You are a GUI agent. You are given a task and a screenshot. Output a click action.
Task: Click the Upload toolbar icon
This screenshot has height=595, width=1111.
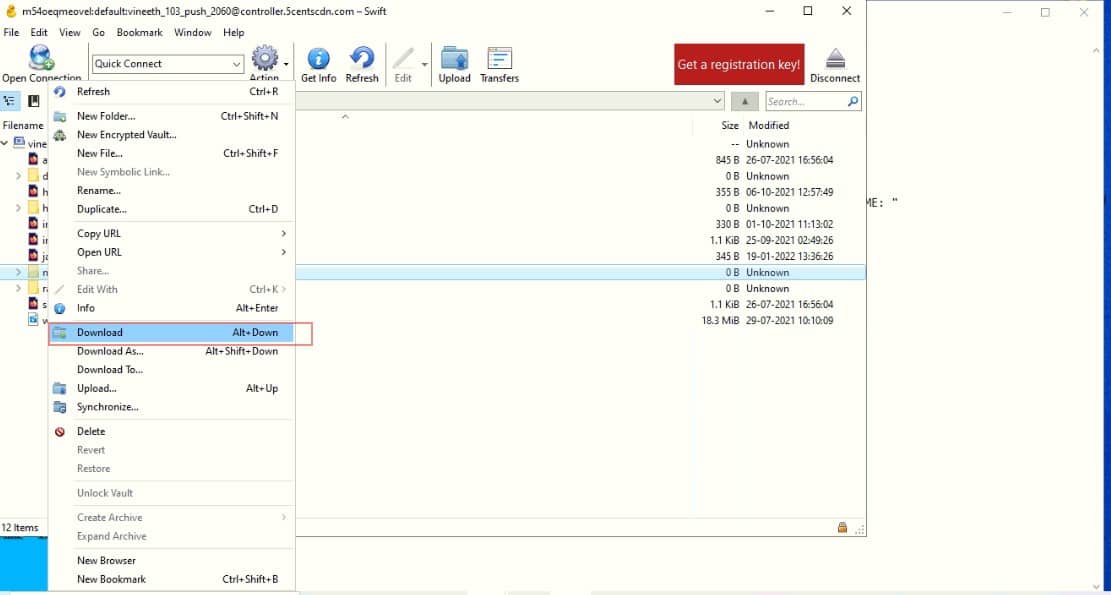pos(454,58)
